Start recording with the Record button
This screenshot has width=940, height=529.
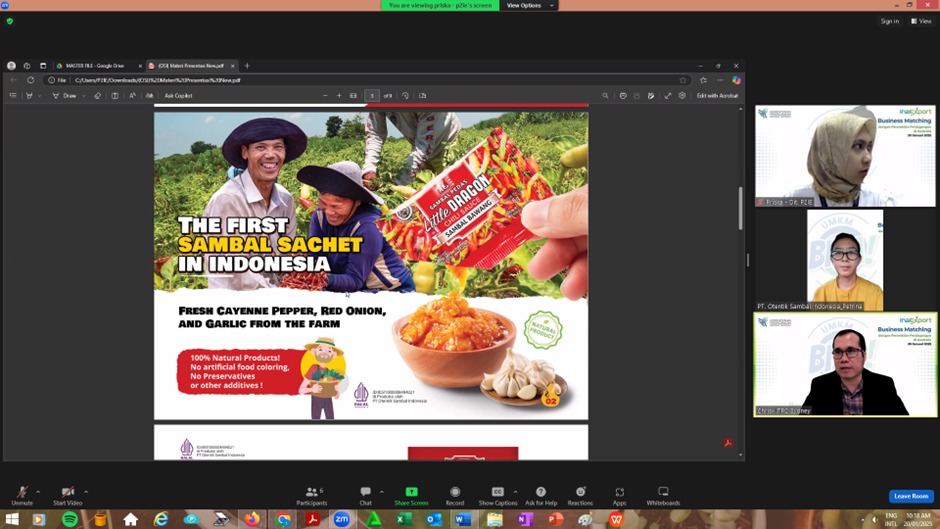[455, 495]
